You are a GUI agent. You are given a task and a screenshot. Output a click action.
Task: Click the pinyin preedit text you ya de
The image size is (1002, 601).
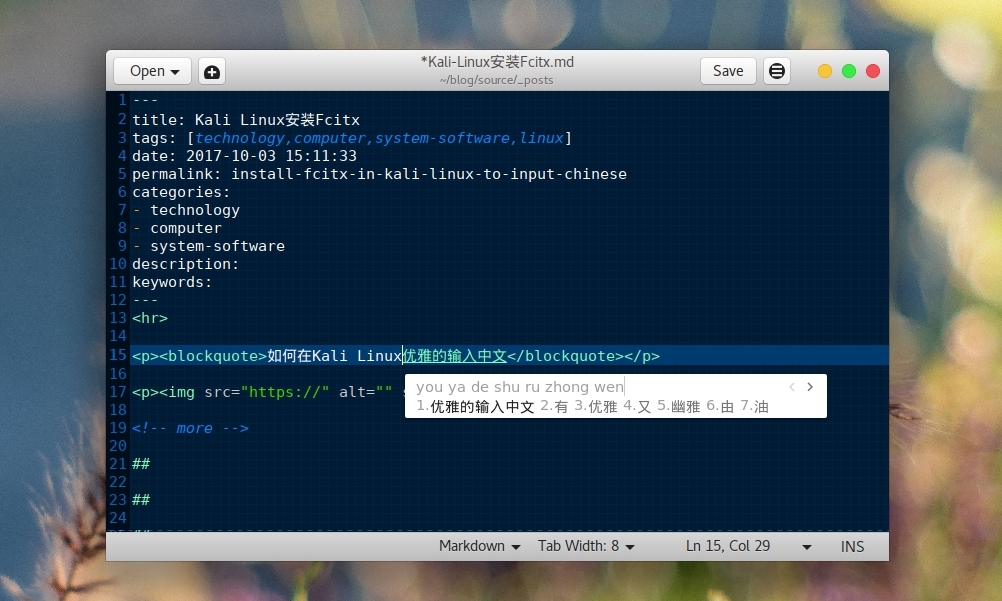coord(450,387)
